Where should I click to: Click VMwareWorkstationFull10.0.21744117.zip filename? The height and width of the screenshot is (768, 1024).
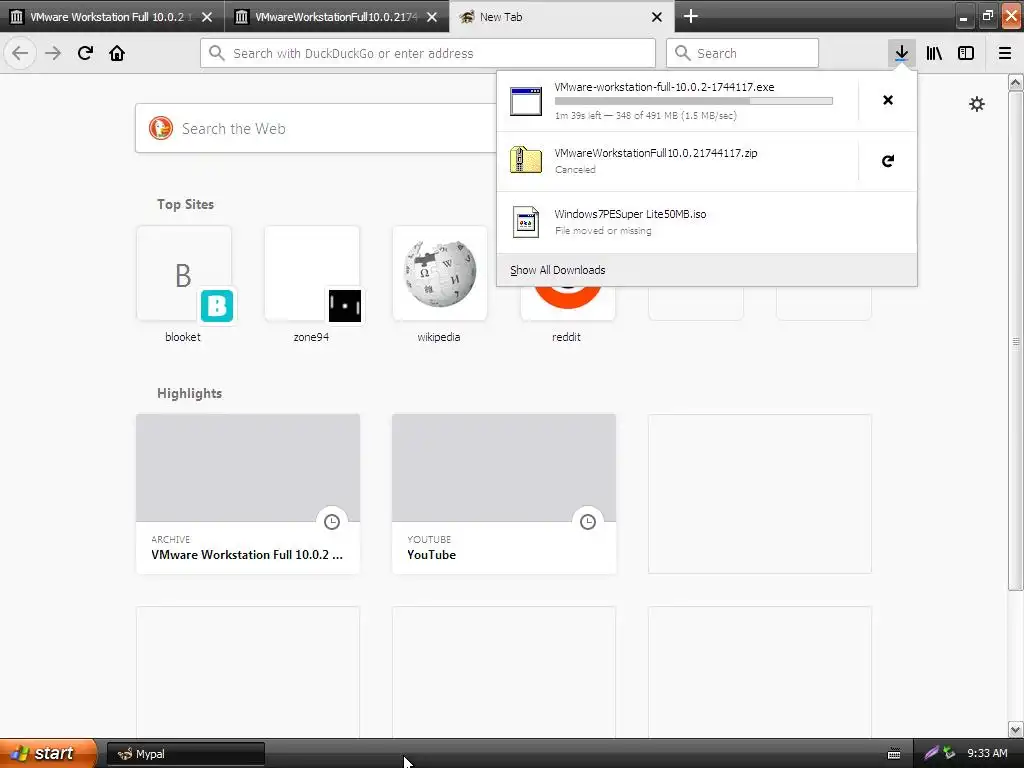(656, 153)
